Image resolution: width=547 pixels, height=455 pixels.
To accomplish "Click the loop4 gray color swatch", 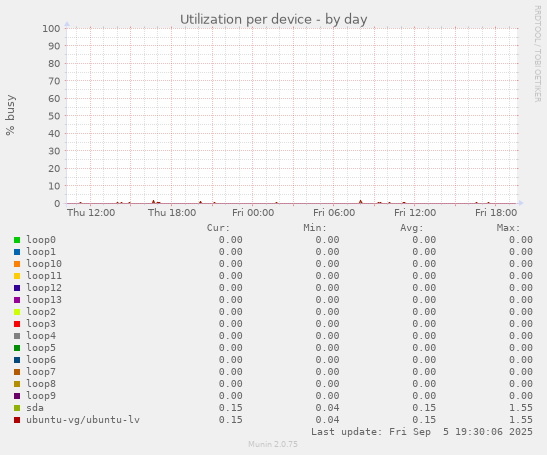I will 17,336.
